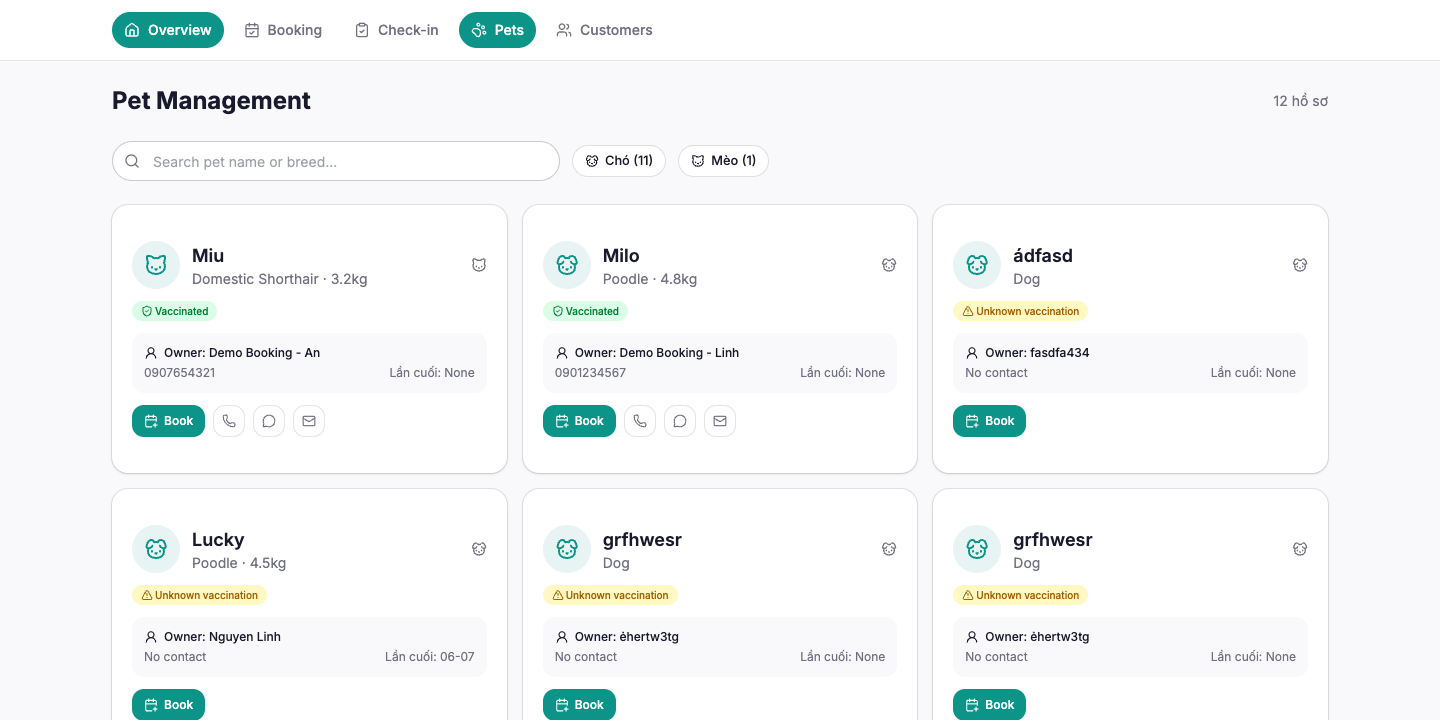Click the phone call icon on Milo's card
1440x720 pixels.
coord(640,421)
